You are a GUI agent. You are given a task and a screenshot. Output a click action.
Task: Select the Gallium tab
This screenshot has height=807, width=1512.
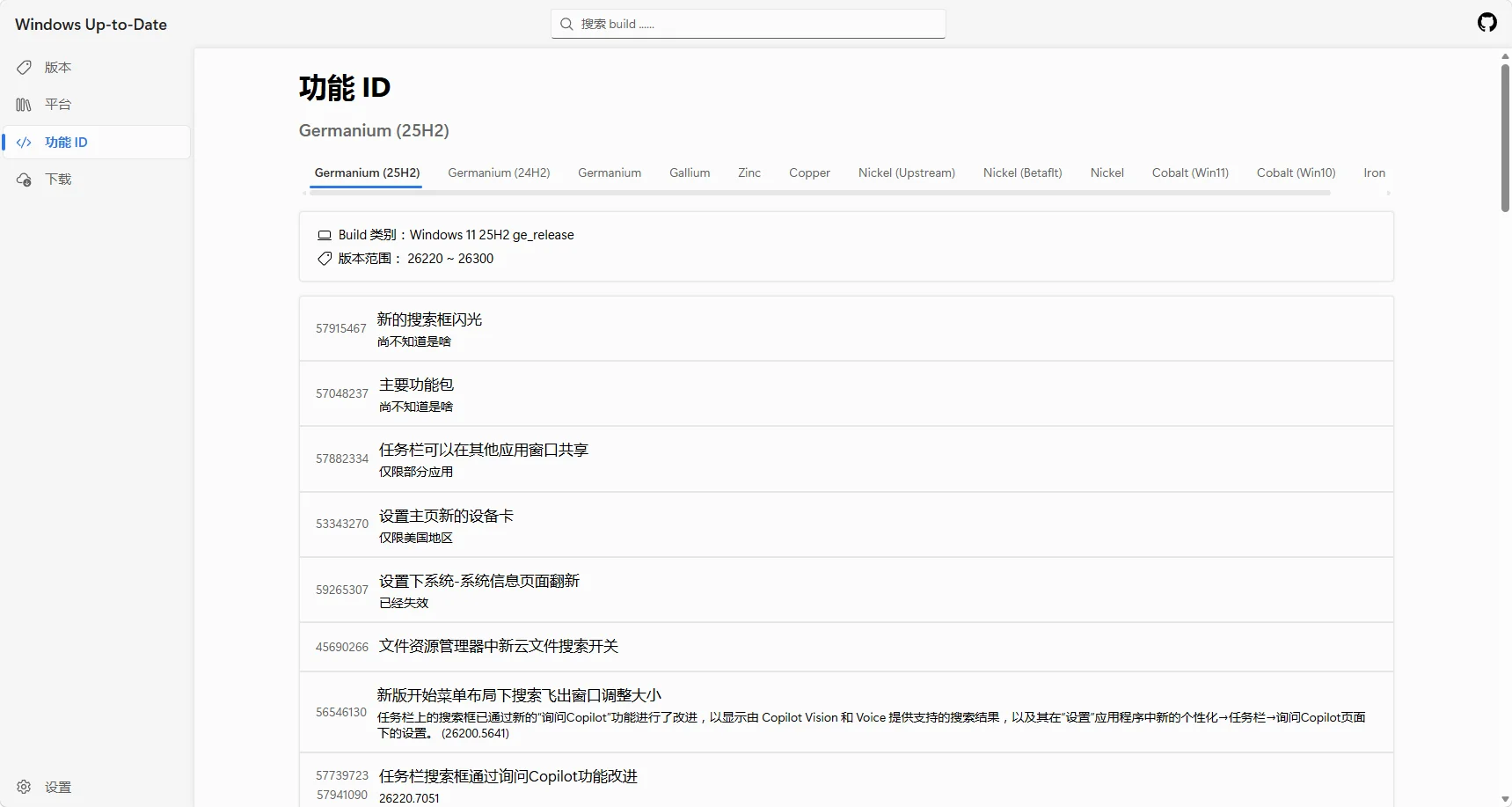pyautogui.click(x=690, y=172)
